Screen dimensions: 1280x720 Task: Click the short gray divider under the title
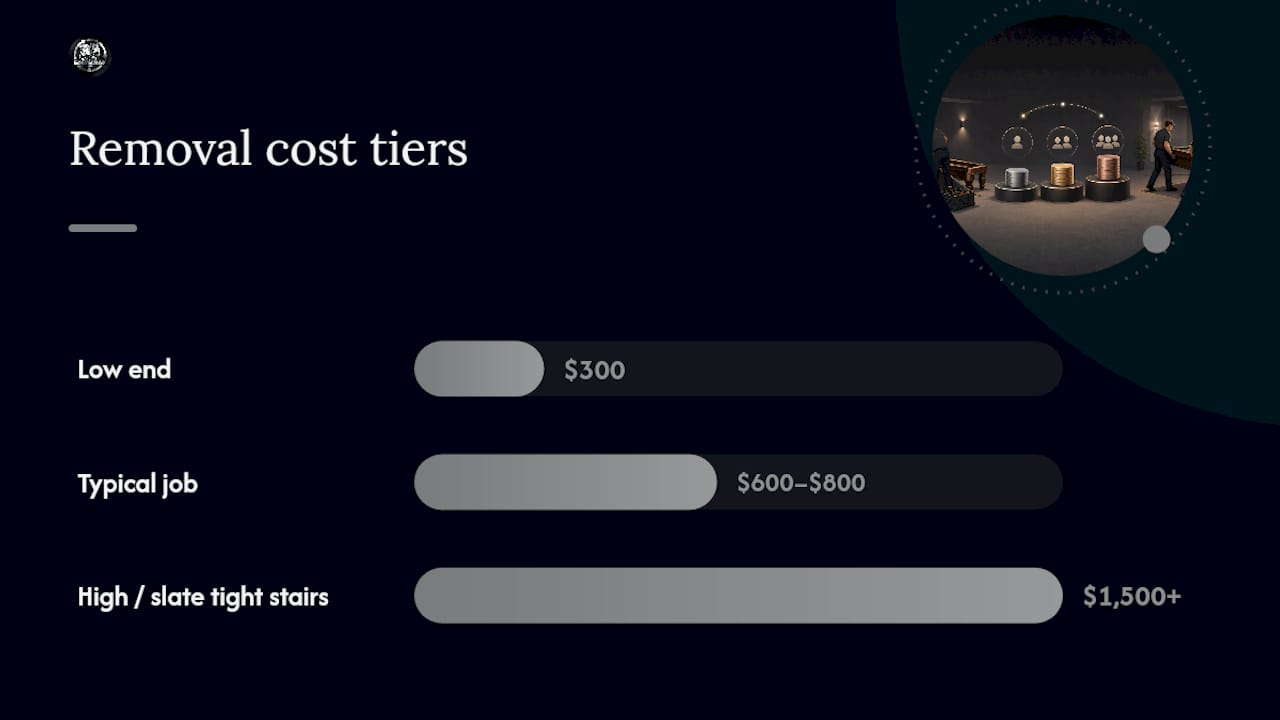tap(103, 228)
